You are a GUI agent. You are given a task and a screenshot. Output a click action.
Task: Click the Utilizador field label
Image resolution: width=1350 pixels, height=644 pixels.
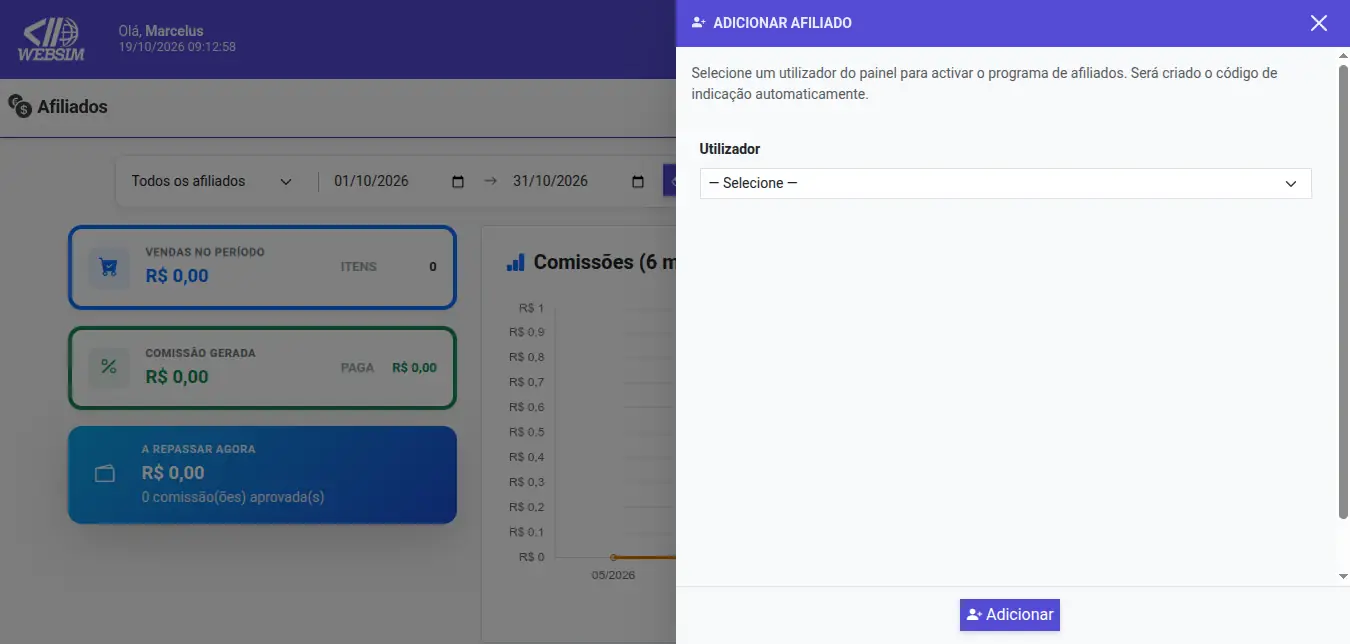(730, 149)
